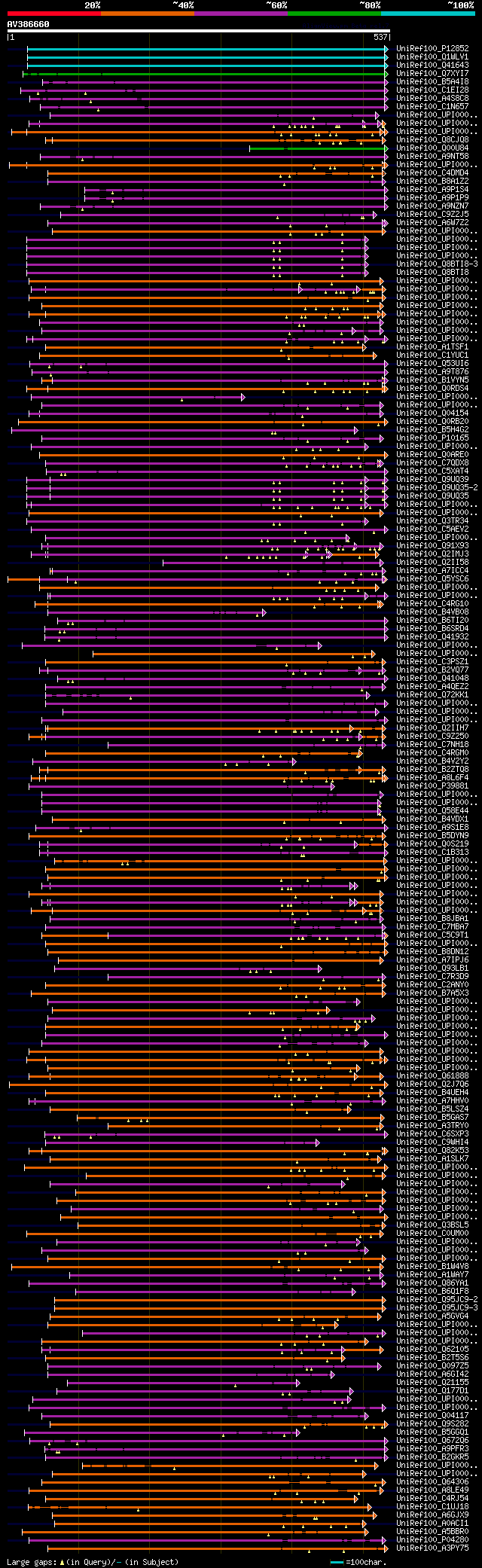Select the UniRef100_C5C9T1 label
The width and height of the screenshot is (482, 1568).
tap(432, 935)
